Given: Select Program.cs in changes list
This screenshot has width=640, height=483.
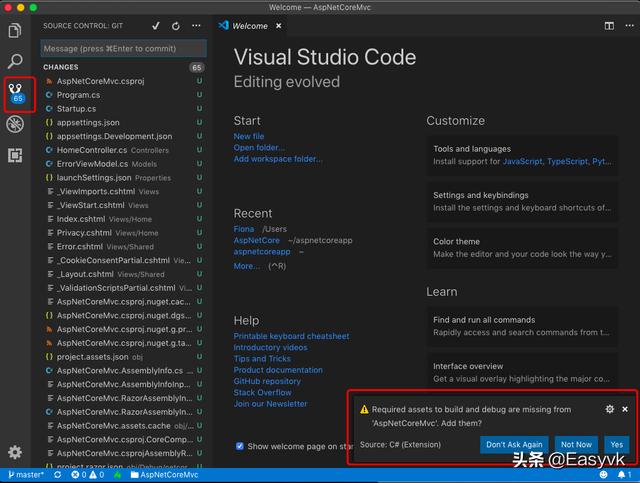Looking at the screenshot, I should pyautogui.click(x=123, y=95).
